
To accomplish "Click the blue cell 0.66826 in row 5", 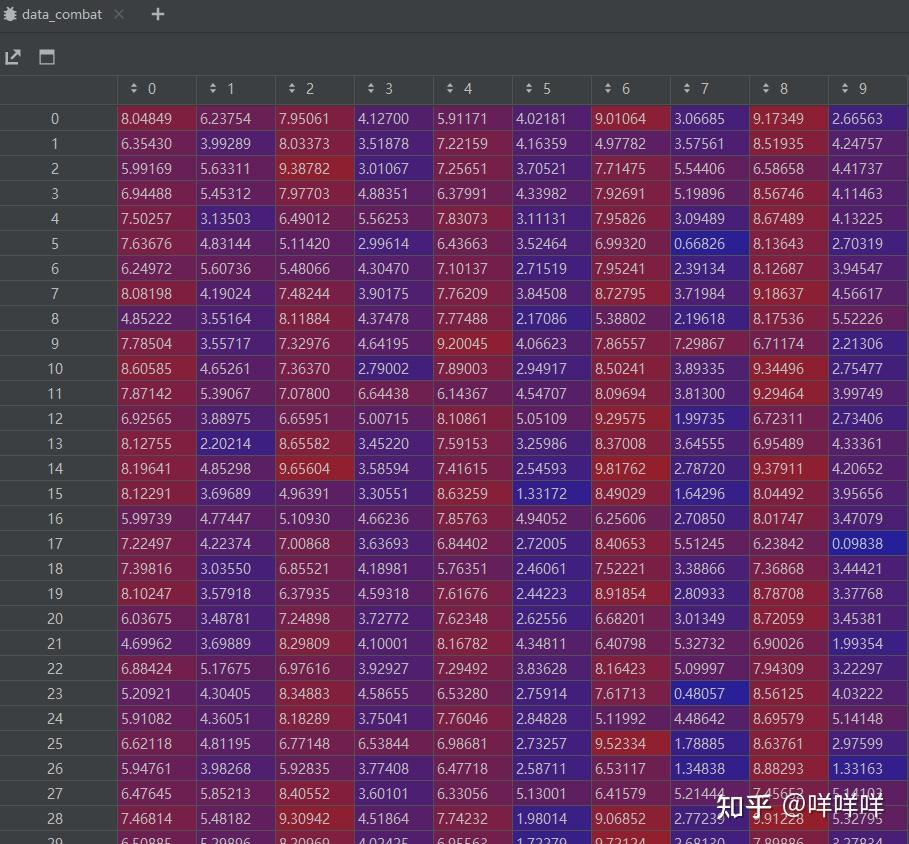I will (x=705, y=243).
